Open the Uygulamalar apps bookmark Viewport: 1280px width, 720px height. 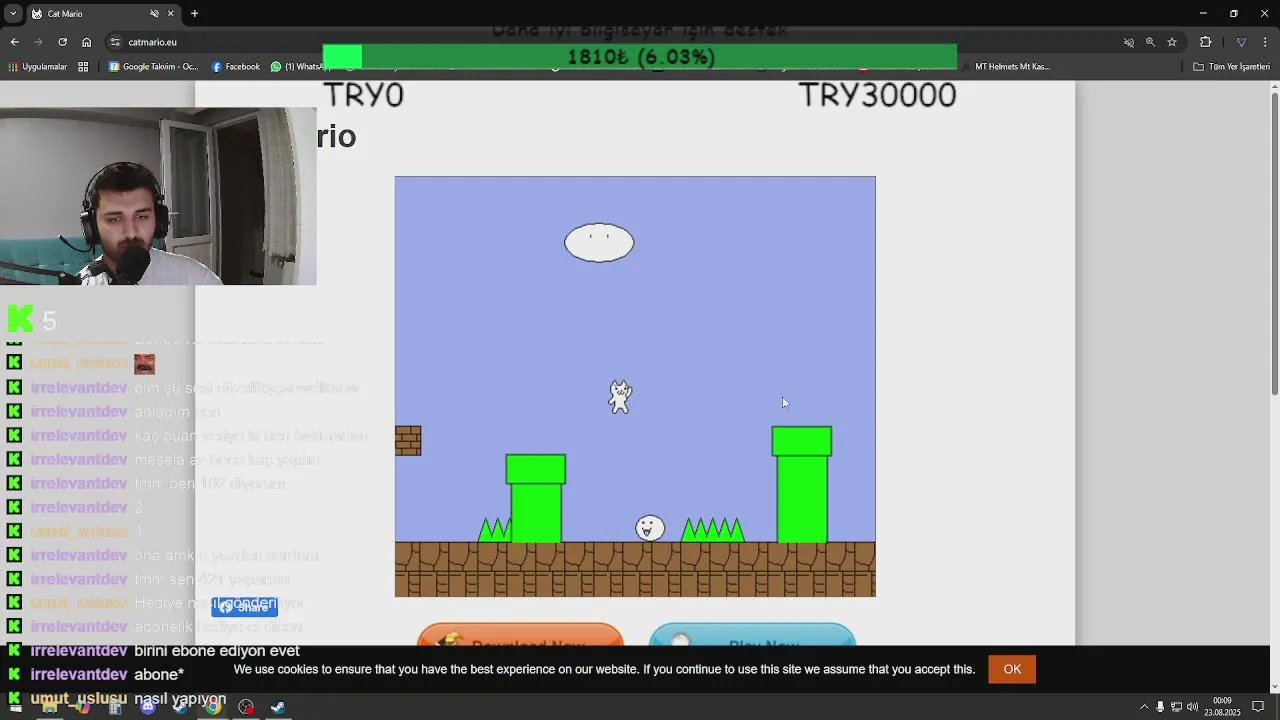click(38, 67)
